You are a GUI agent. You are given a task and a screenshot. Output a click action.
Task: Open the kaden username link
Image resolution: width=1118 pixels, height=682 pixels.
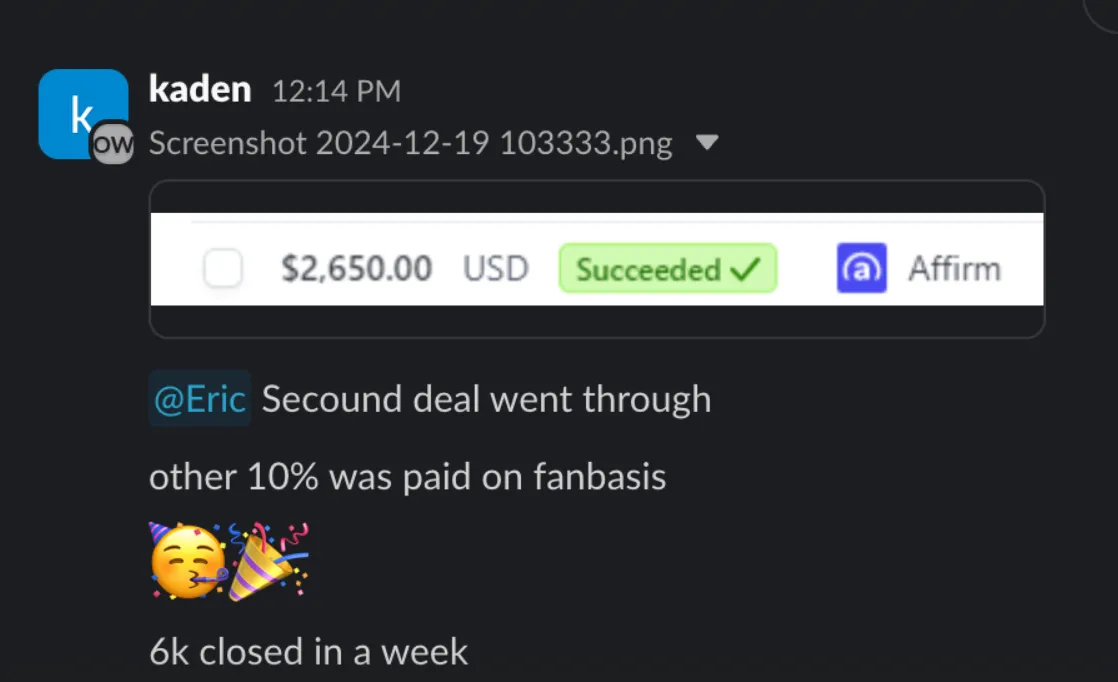(200, 90)
